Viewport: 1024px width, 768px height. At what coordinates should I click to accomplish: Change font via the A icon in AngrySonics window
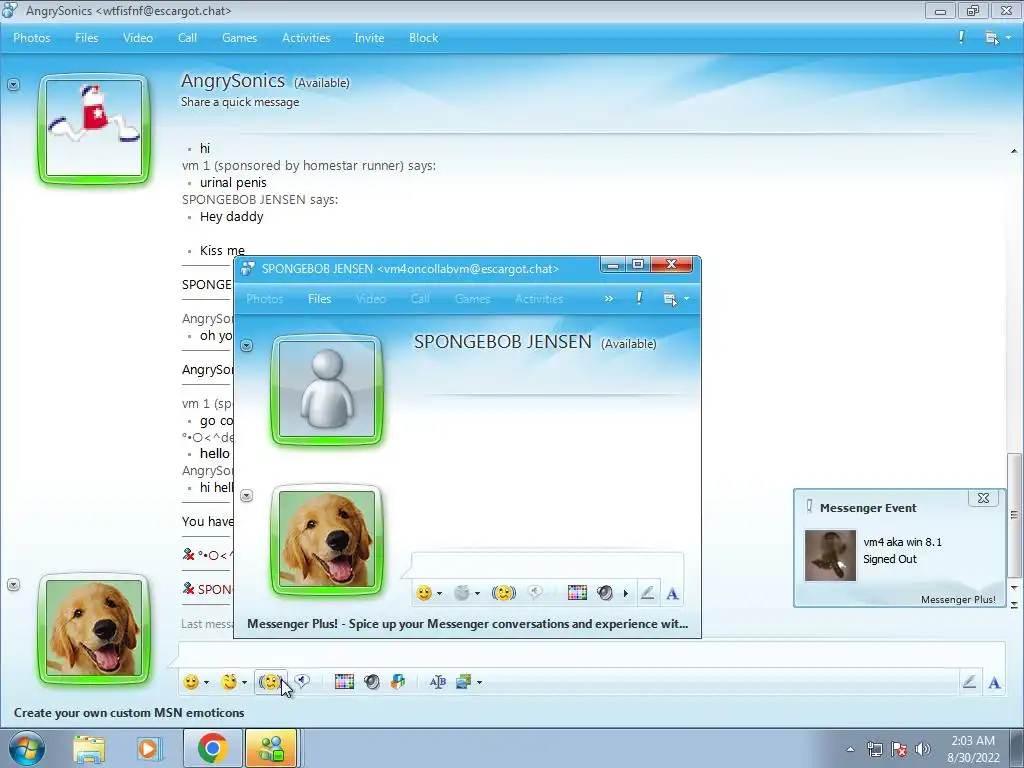pos(994,683)
